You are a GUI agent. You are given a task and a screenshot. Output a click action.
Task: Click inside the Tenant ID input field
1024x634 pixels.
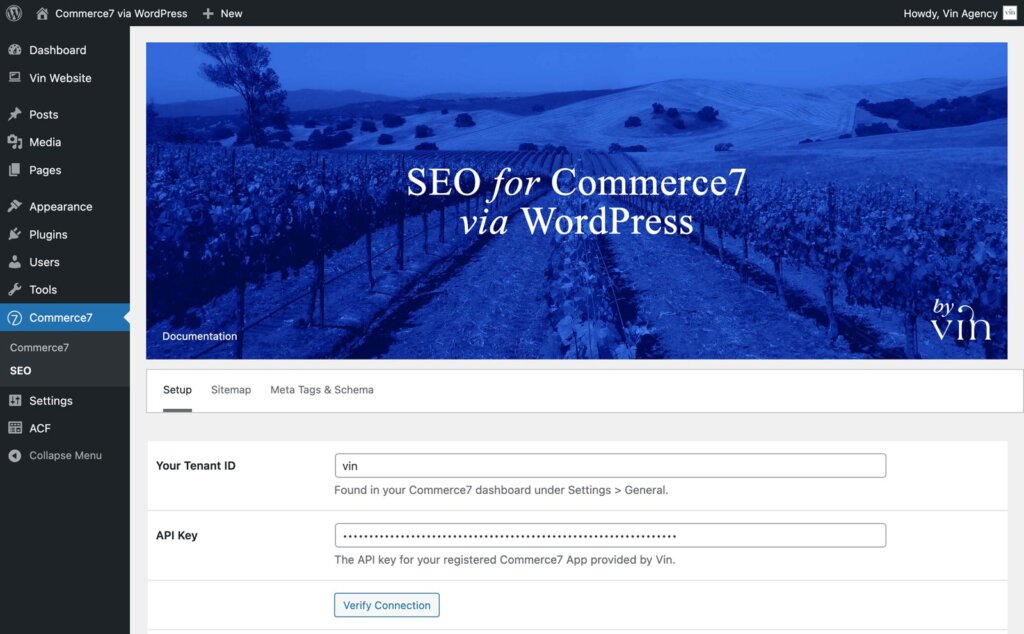click(x=610, y=465)
